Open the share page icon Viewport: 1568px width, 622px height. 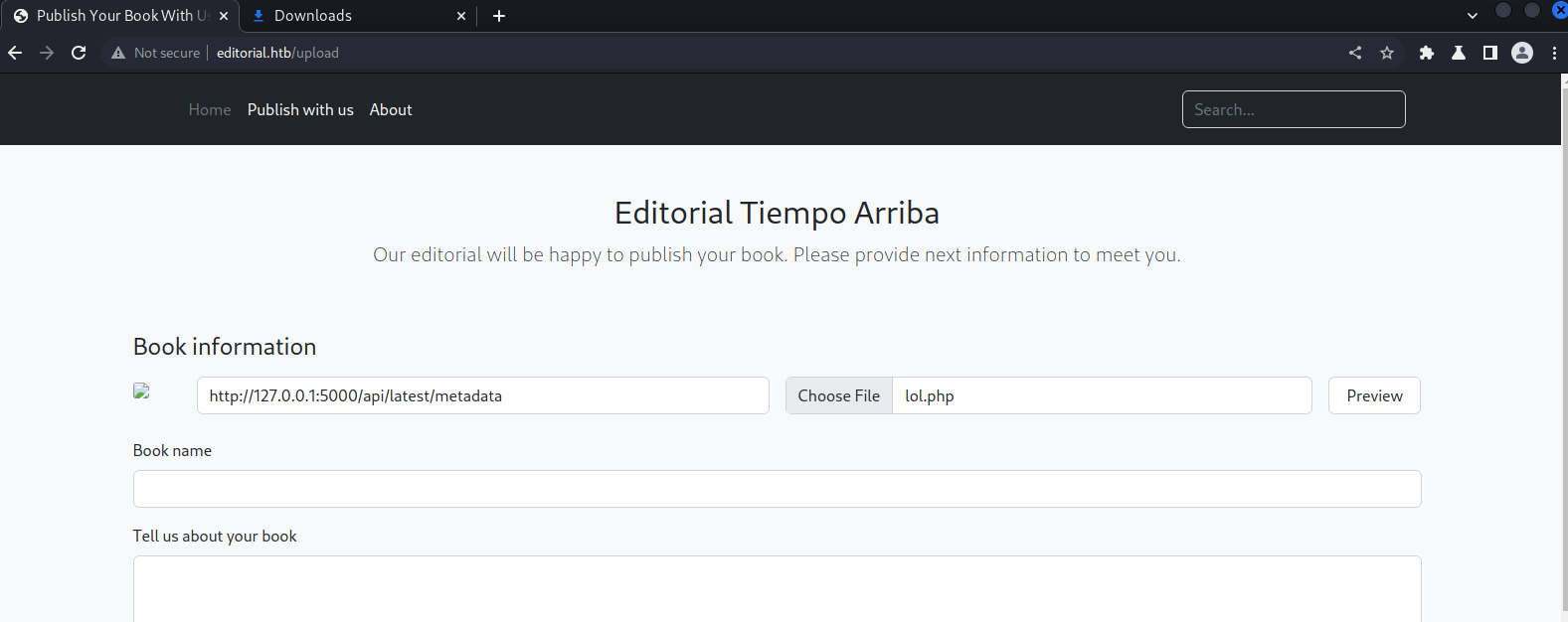[x=1355, y=53]
